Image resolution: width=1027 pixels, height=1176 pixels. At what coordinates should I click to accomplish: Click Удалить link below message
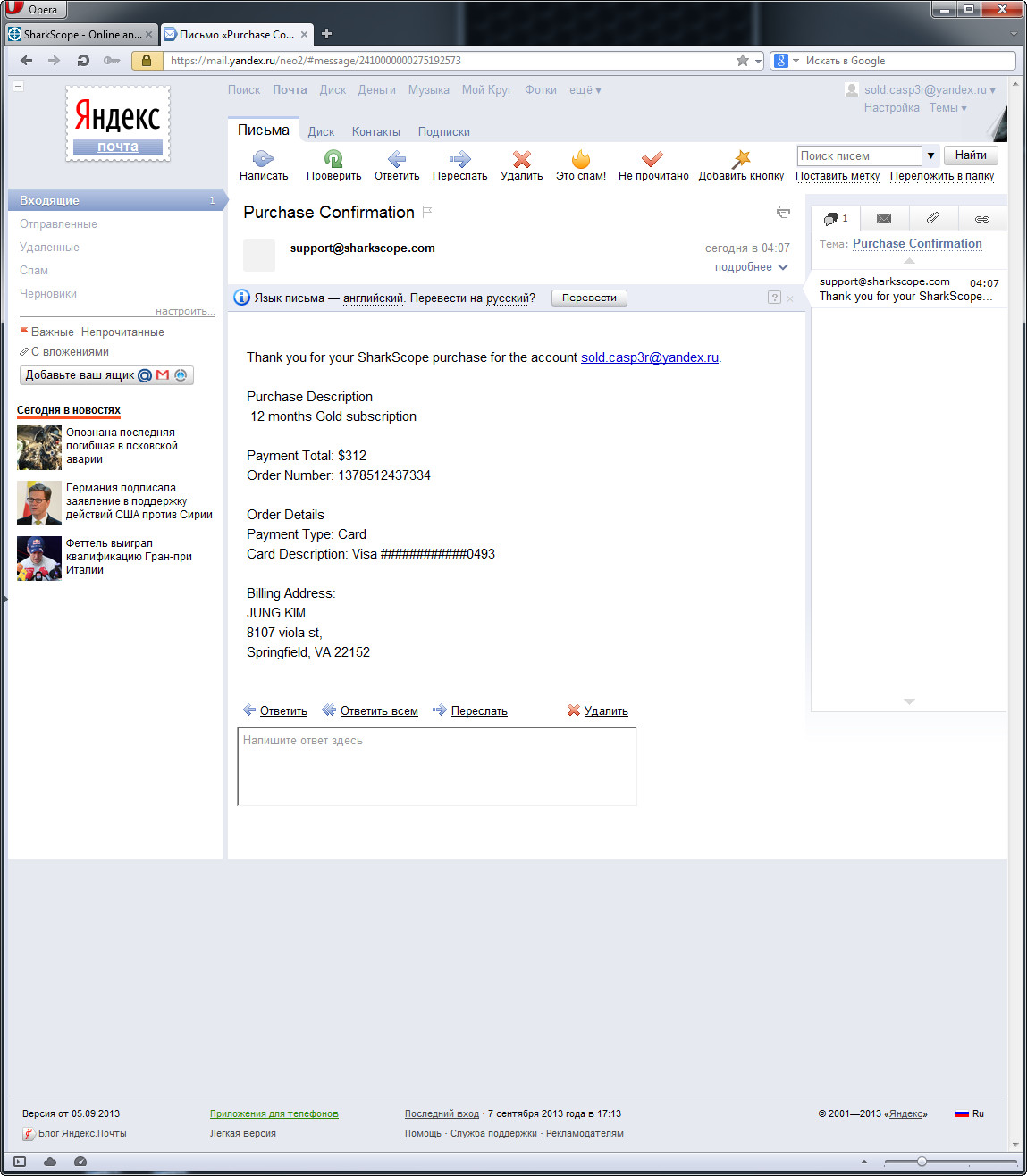pyautogui.click(x=606, y=711)
